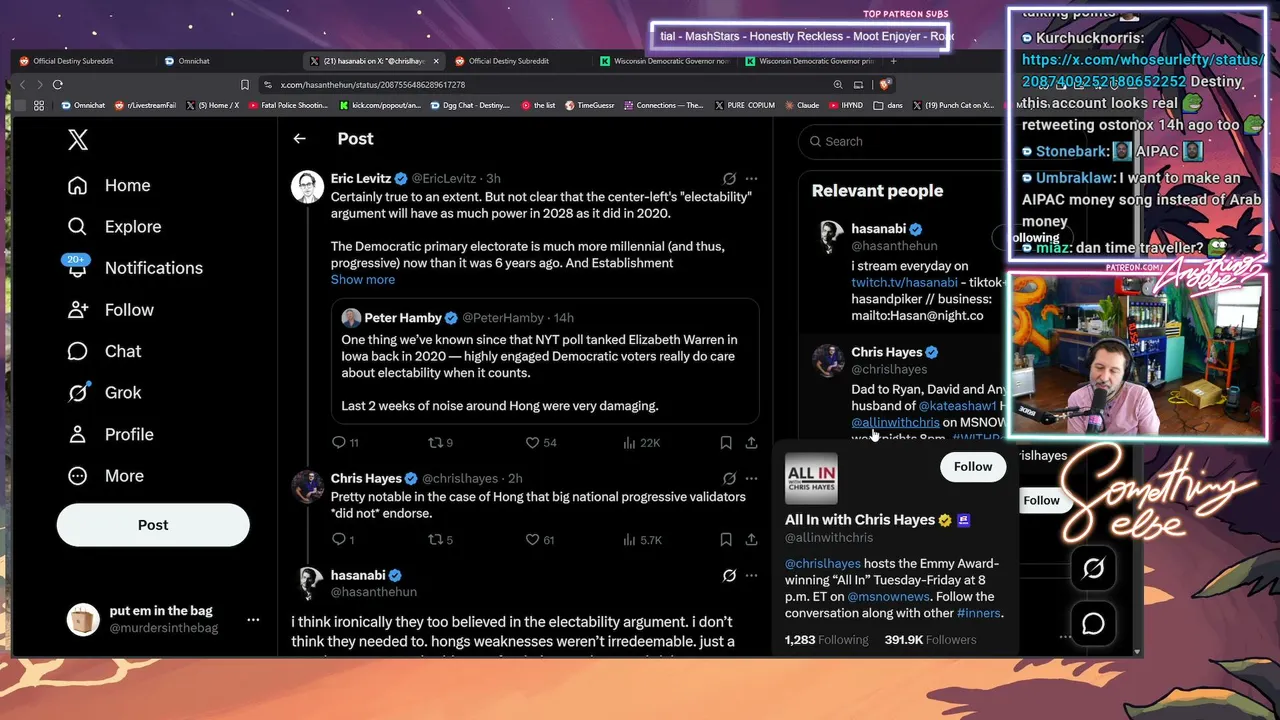Reply to Chris Hayes's post
This screenshot has height=720, width=1280.
pos(343,540)
